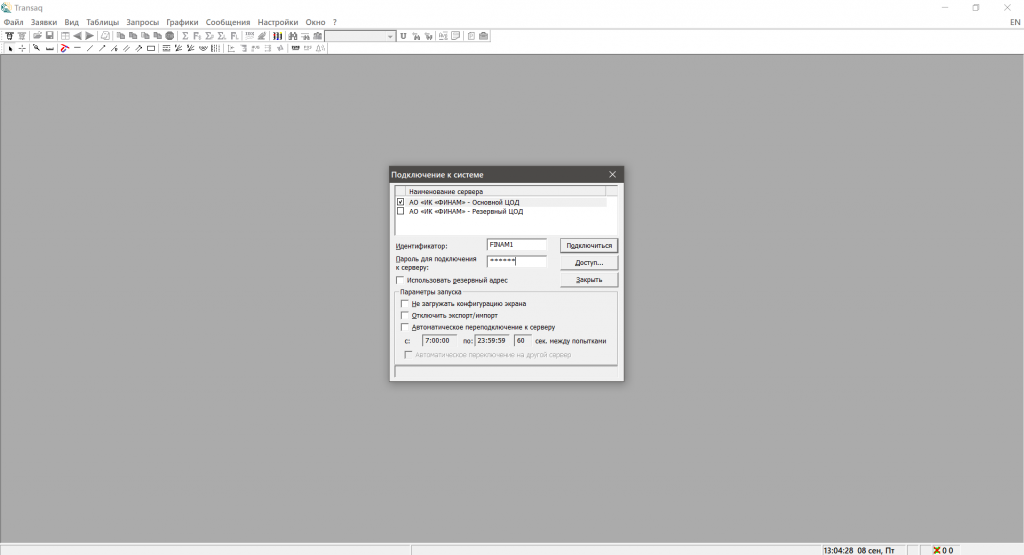
Task: Enable «Автоматическое переподключение к серверу»
Action: click(405, 327)
